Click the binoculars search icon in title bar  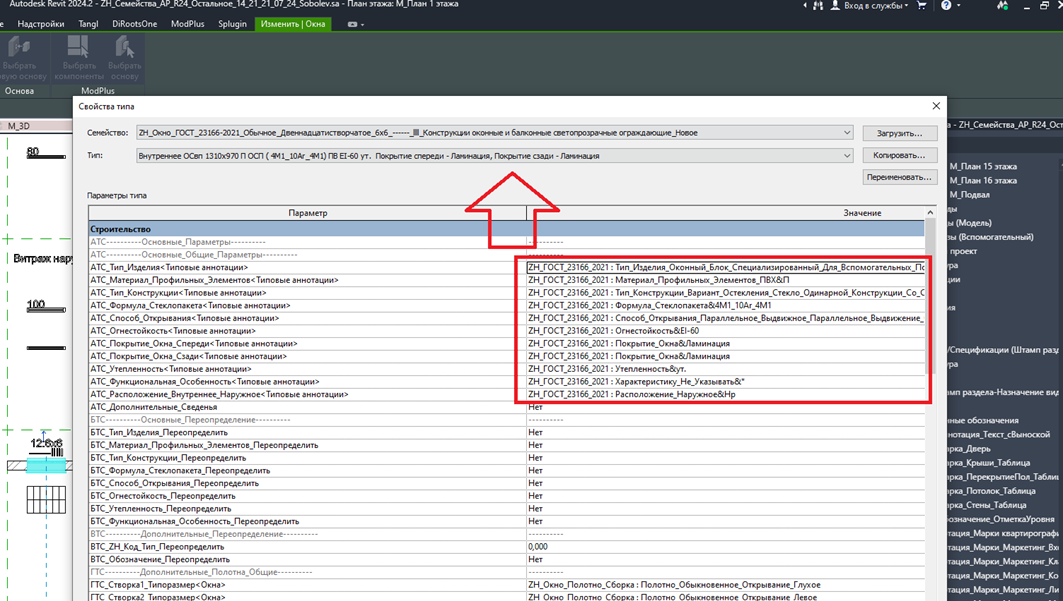pos(818,5)
